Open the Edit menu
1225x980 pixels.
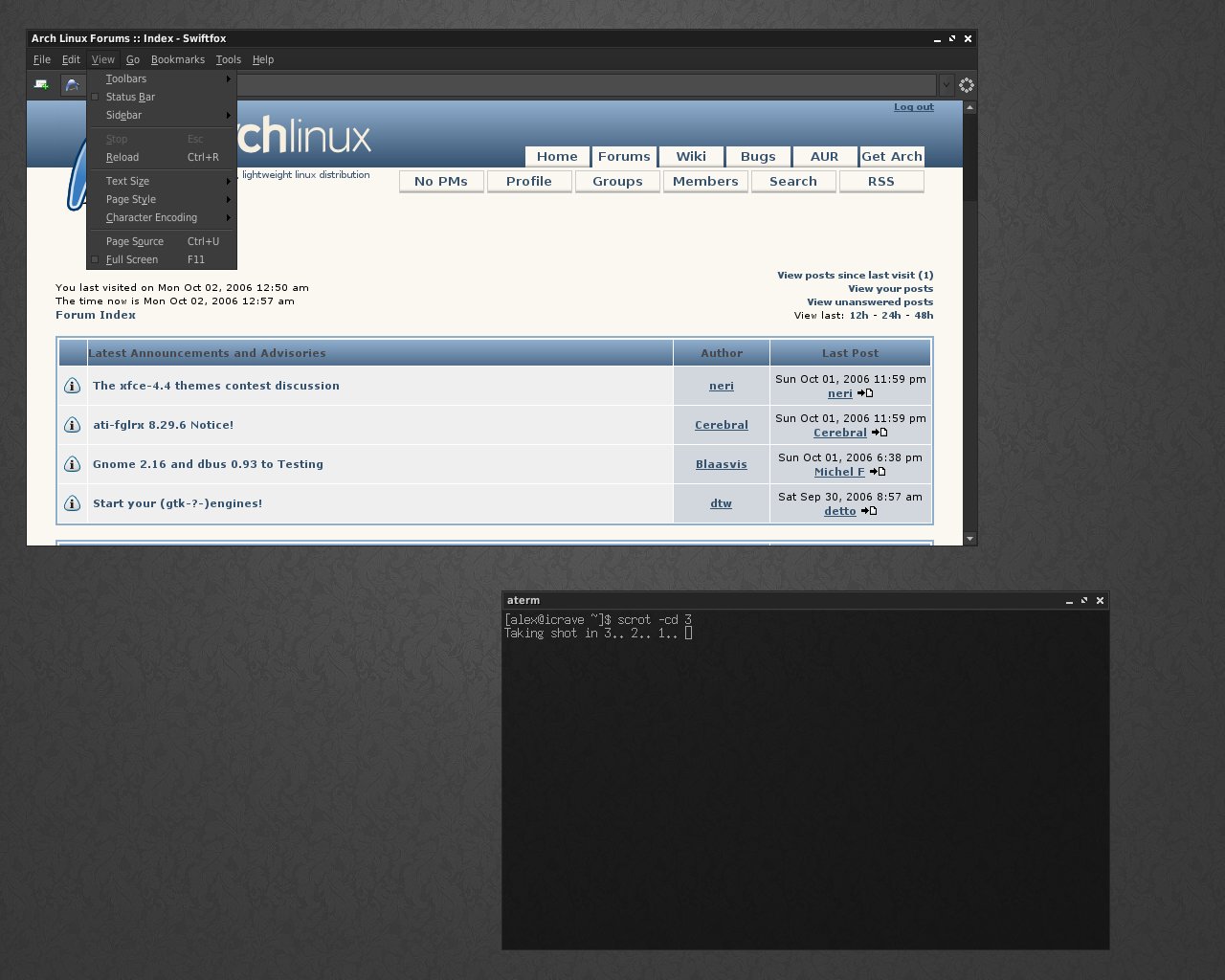click(x=71, y=59)
